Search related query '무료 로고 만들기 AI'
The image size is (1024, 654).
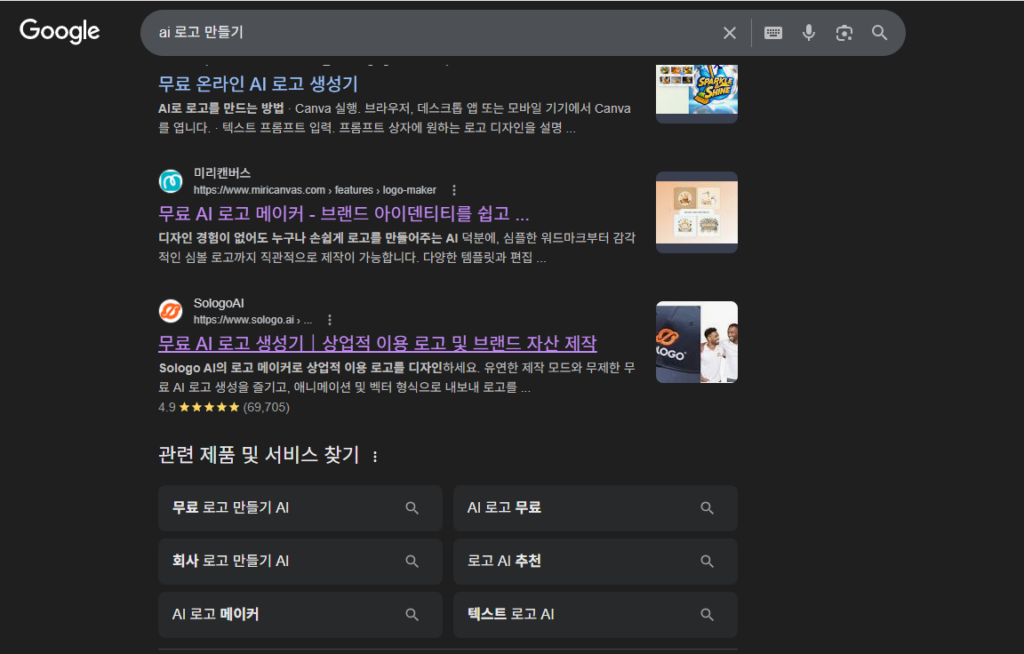click(300, 508)
